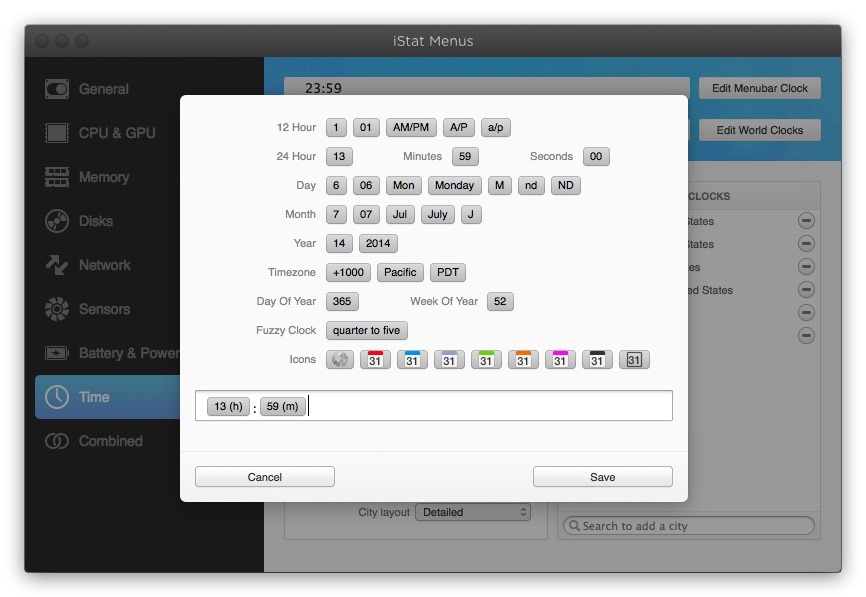866x597 pixels.
Task: Save the clock format
Action: (x=603, y=477)
